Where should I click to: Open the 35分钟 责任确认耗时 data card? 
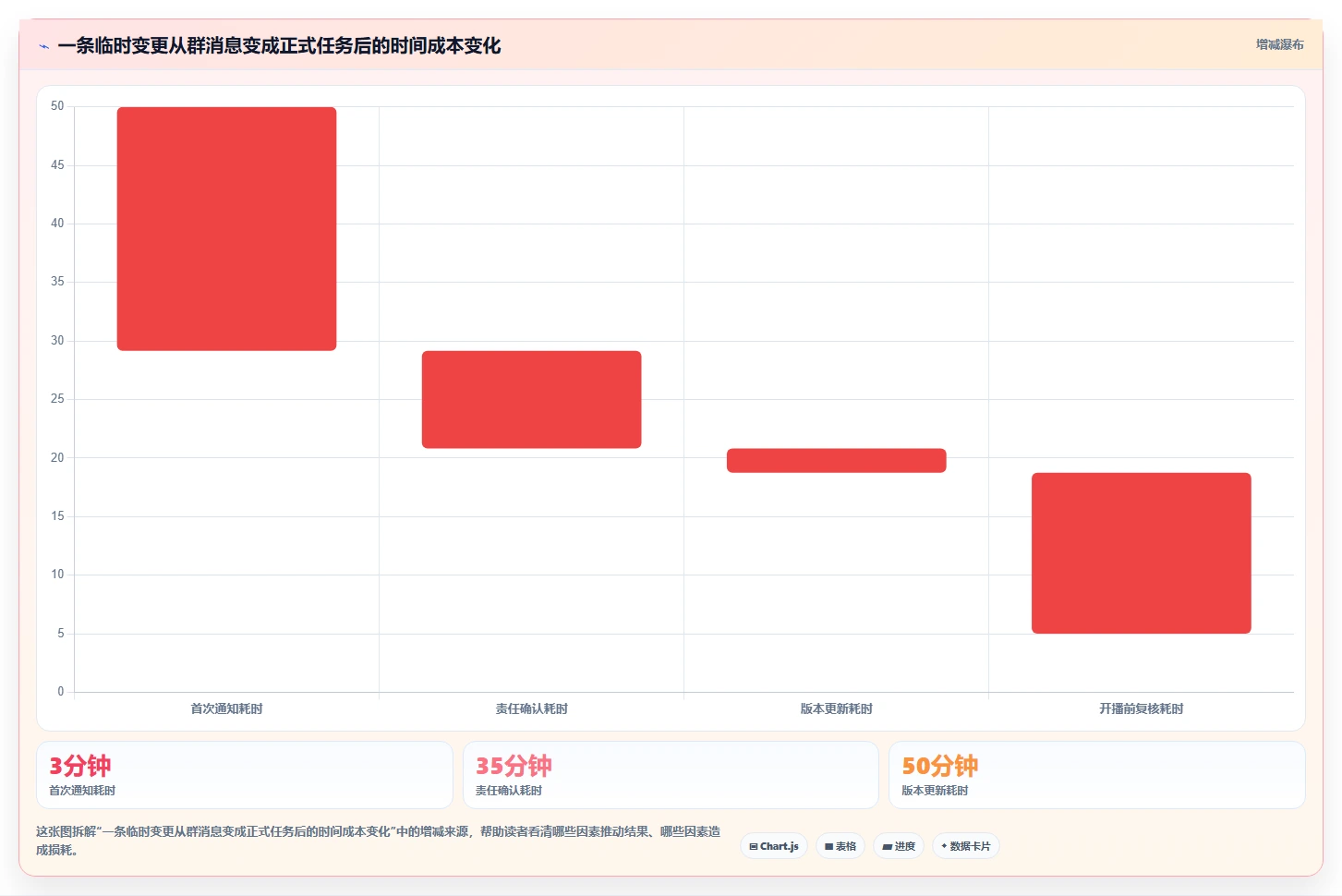pos(671,775)
